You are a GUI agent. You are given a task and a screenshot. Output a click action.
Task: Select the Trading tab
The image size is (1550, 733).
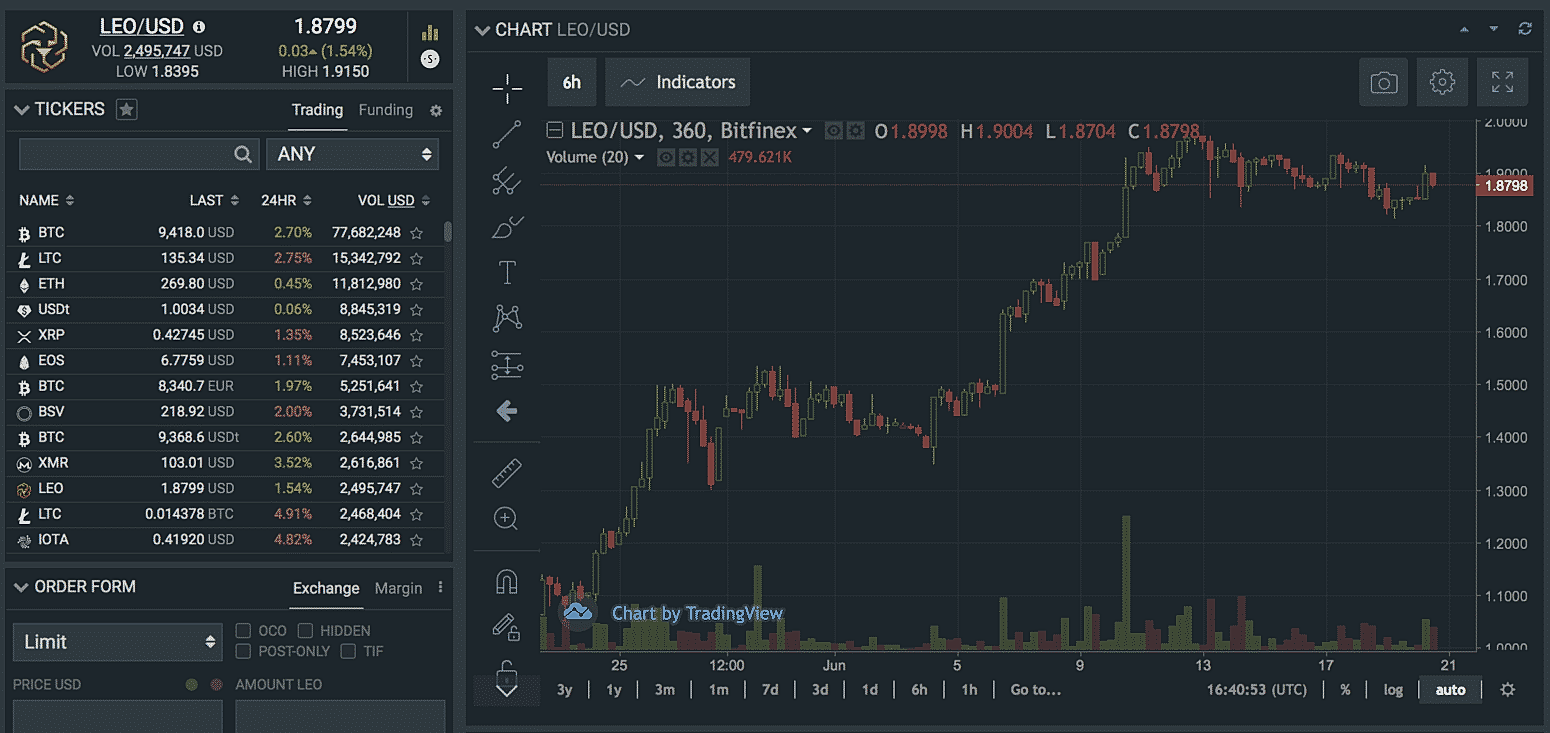pyautogui.click(x=317, y=110)
